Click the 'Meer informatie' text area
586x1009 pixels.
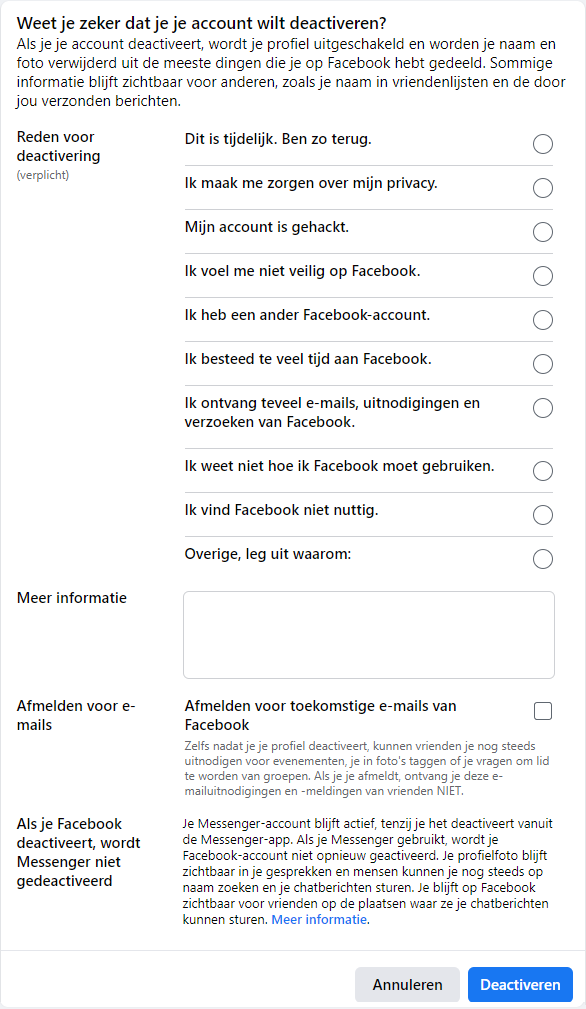(369, 635)
